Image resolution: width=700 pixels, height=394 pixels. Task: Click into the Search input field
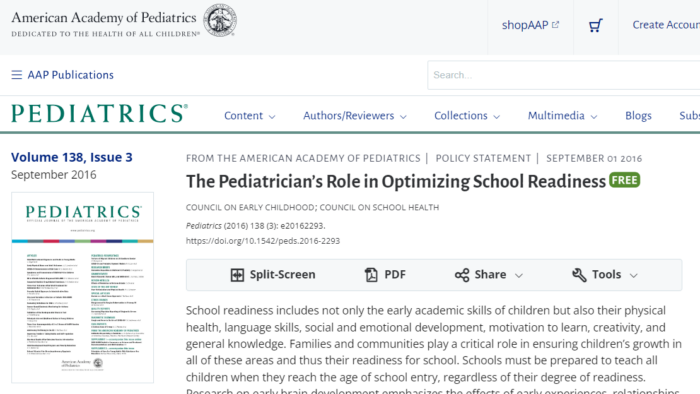563,75
